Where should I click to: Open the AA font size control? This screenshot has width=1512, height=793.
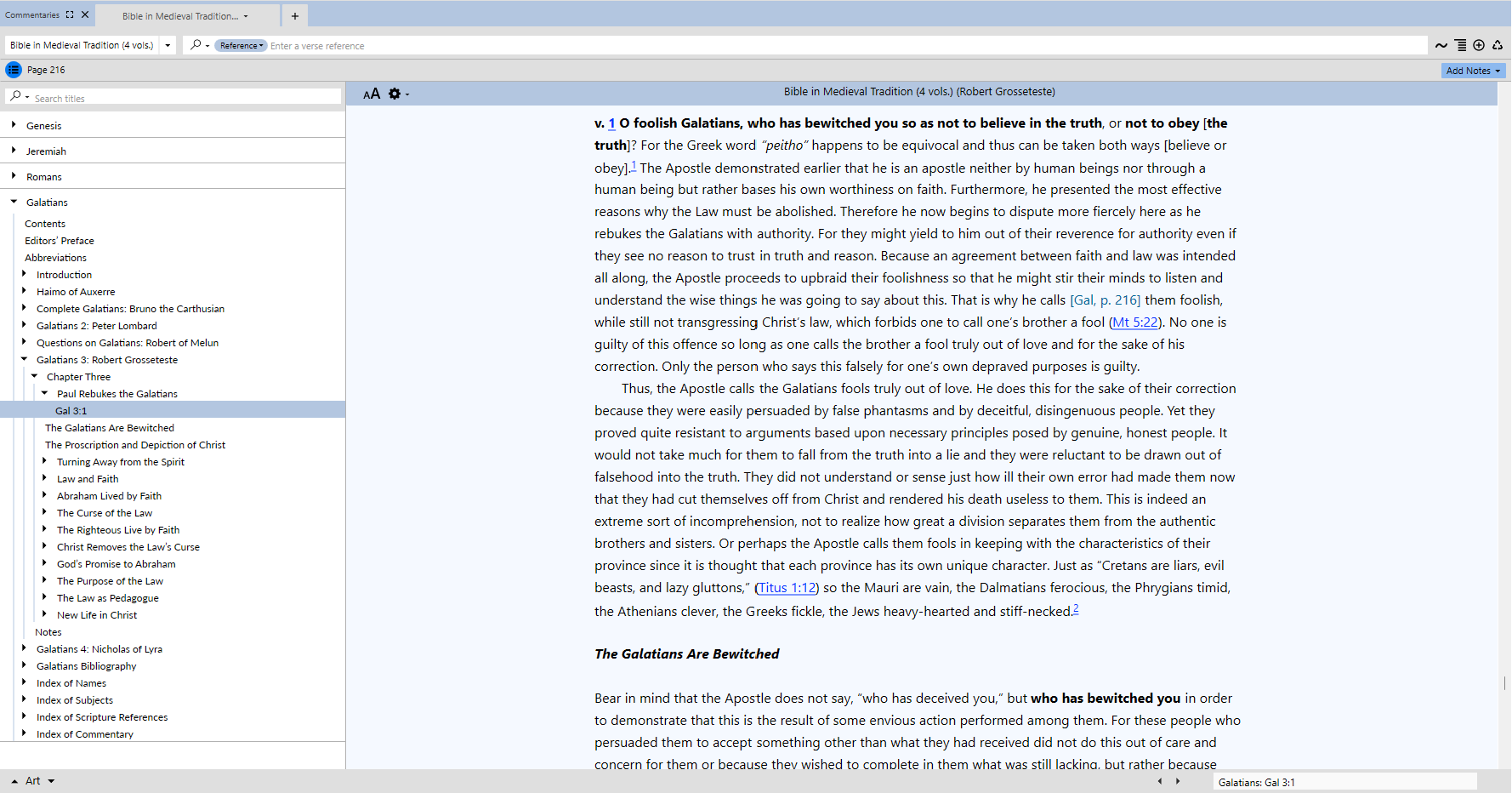(372, 94)
